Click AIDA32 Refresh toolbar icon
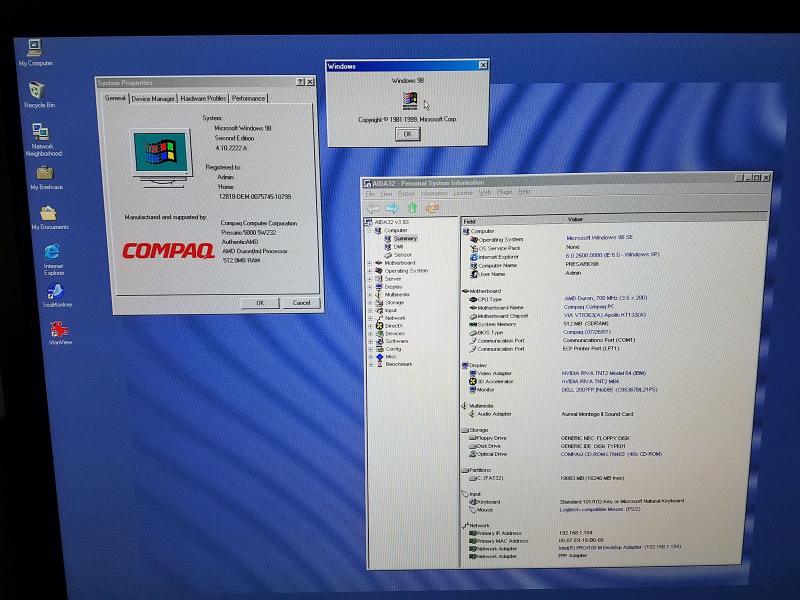 pos(432,208)
